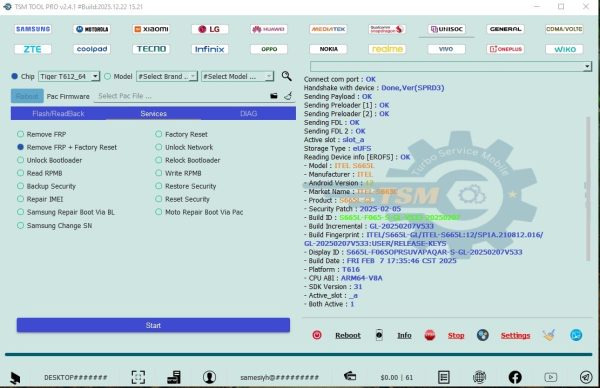Select the Qualcomm Snapdragon module
This screenshot has width=600, height=388.
tap(387, 29)
